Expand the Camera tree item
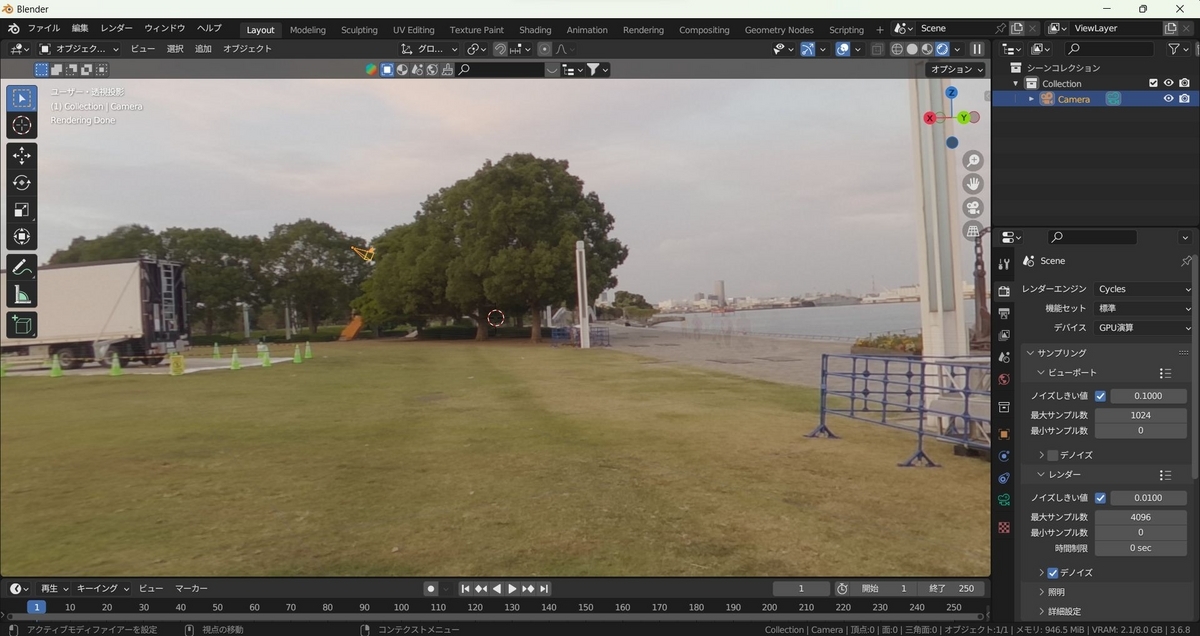1200x636 pixels. [1031, 99]
